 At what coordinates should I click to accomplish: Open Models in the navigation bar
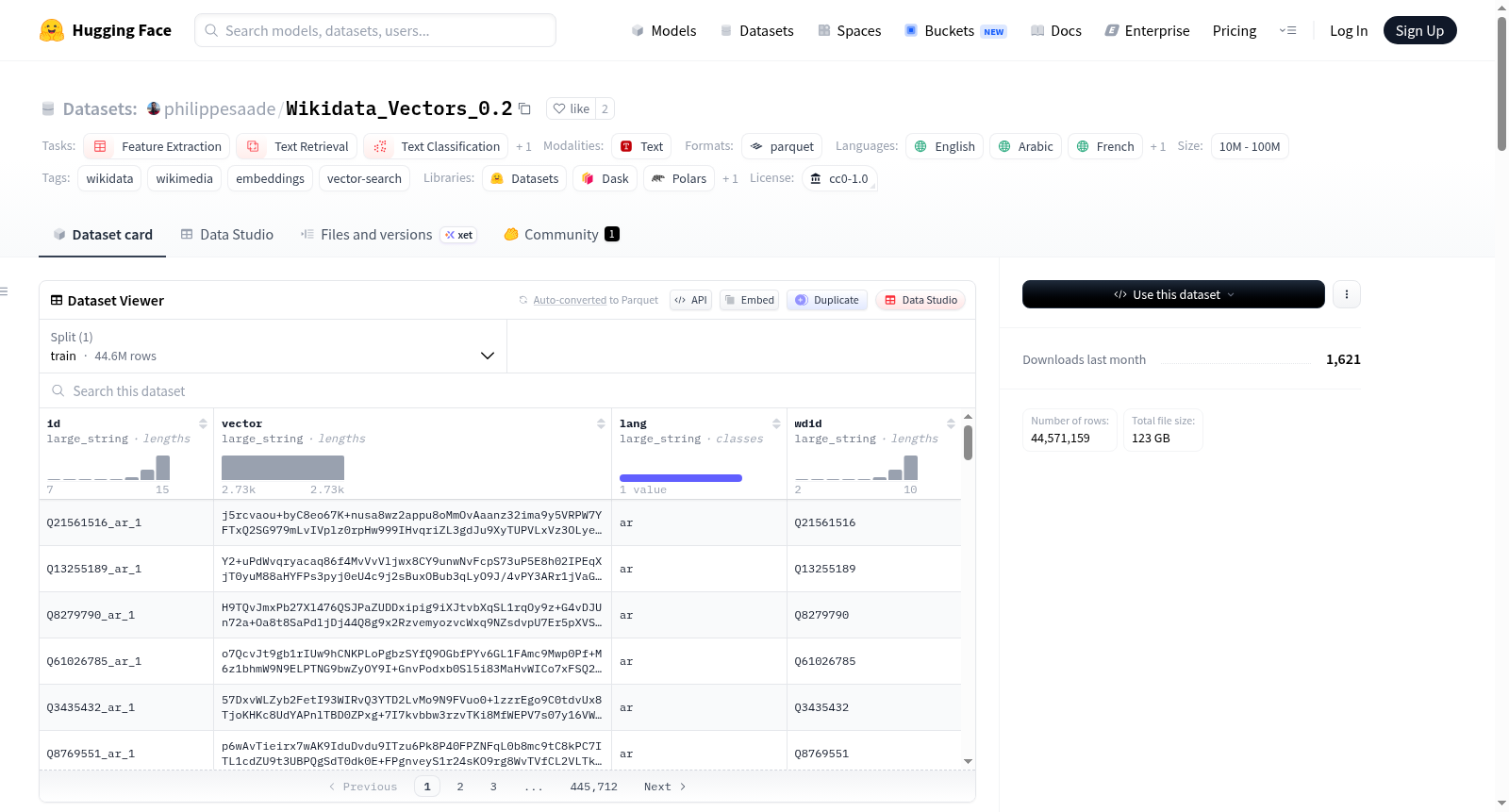tap(664, 30)
